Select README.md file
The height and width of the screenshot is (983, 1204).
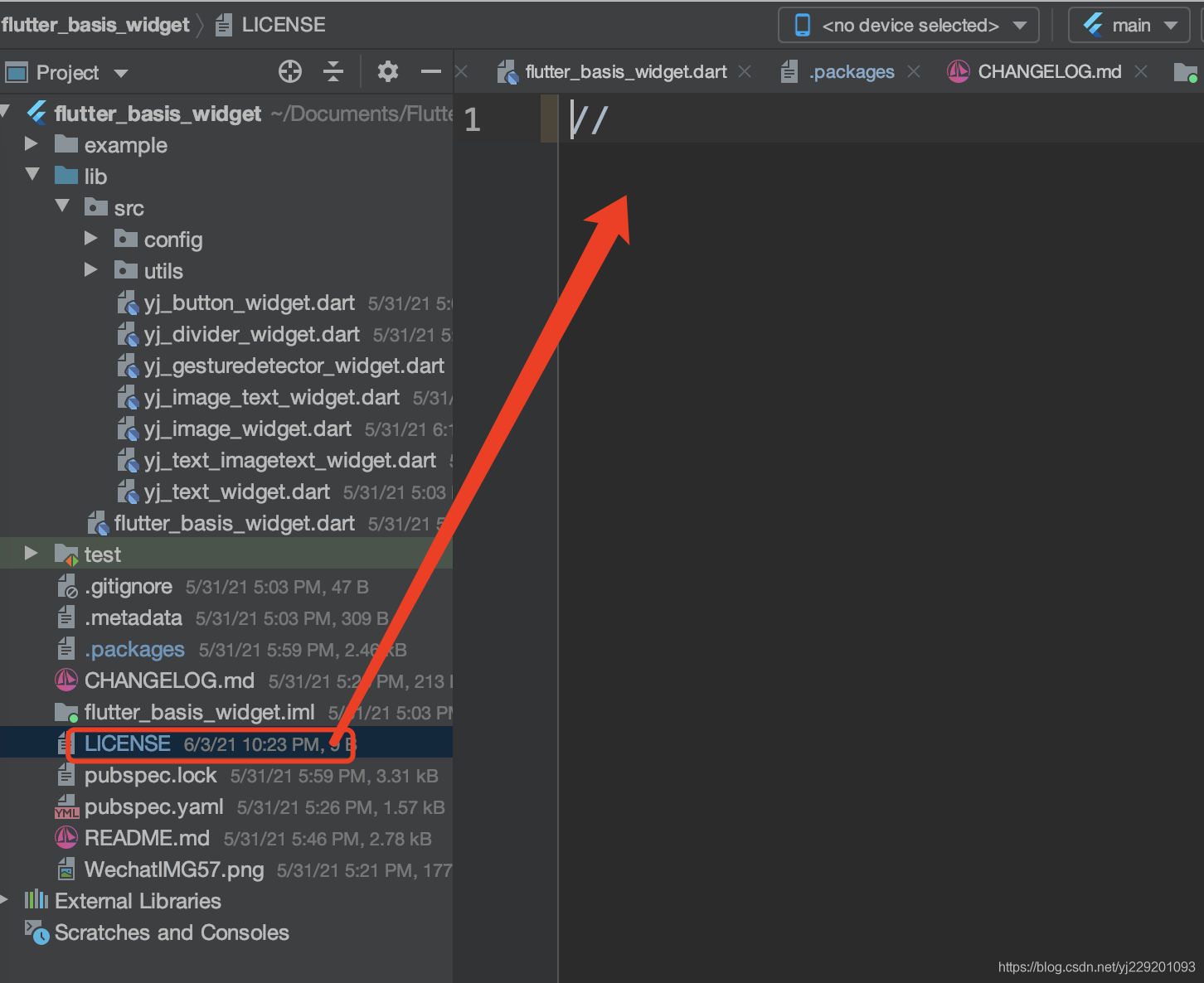pos(148,839)
